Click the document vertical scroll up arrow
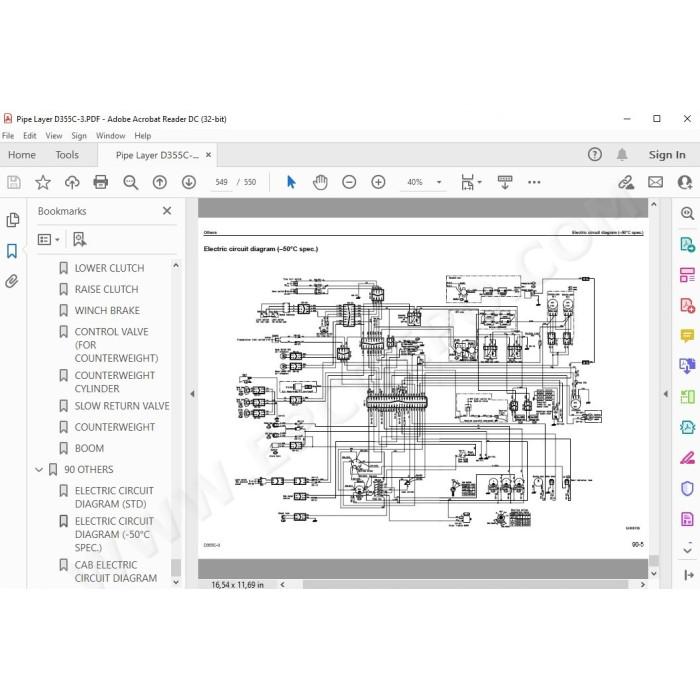The width and height of the screenshot is (700, 700). point(654,204)
